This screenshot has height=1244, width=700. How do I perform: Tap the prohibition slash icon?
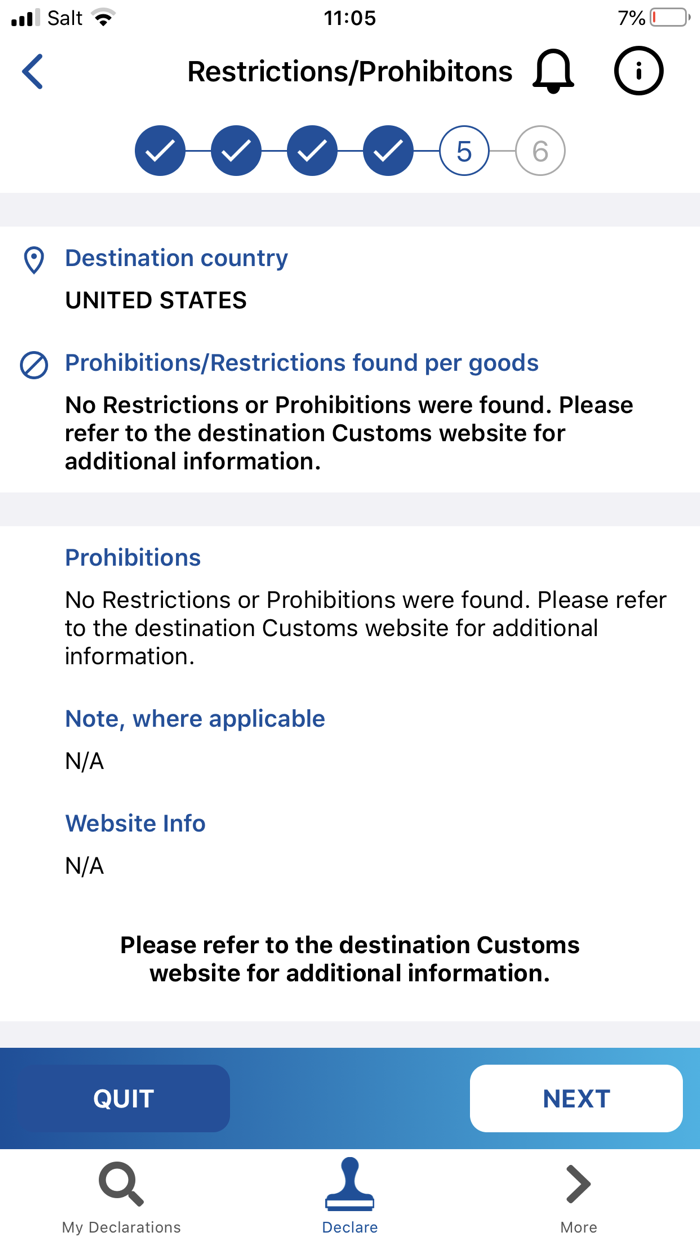pyautogui.click(x=33, y=365)
